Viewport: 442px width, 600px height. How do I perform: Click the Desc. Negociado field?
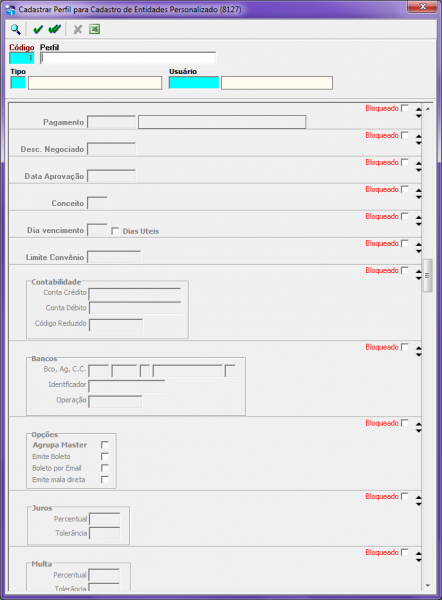[111, 149]
